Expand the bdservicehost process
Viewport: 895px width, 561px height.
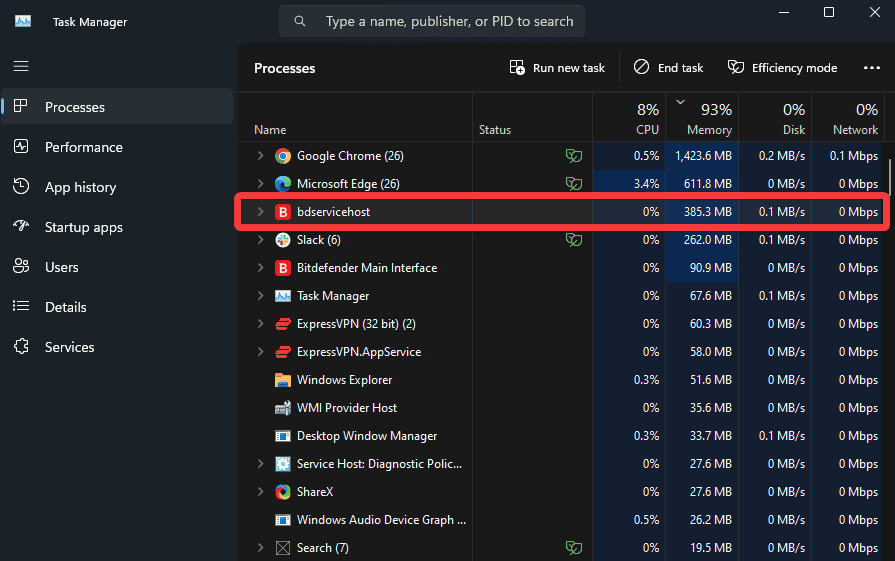(x=260, y=211)
